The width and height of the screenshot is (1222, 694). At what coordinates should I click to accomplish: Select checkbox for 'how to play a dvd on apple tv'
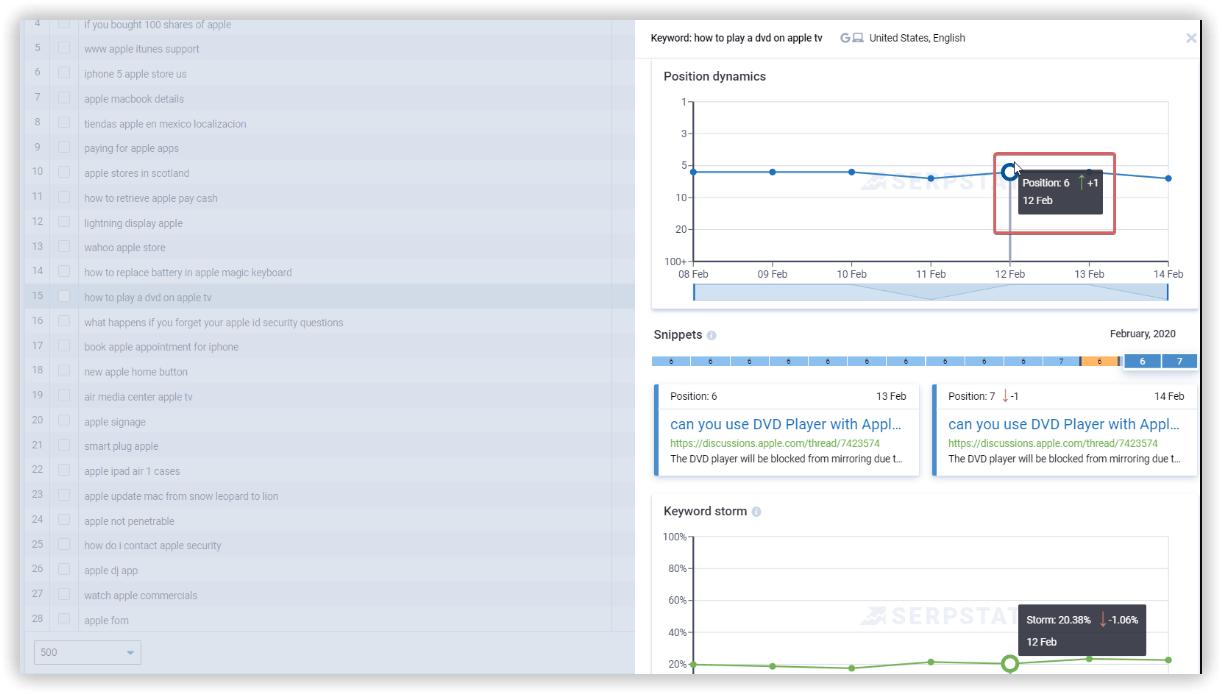click(64, 297)
